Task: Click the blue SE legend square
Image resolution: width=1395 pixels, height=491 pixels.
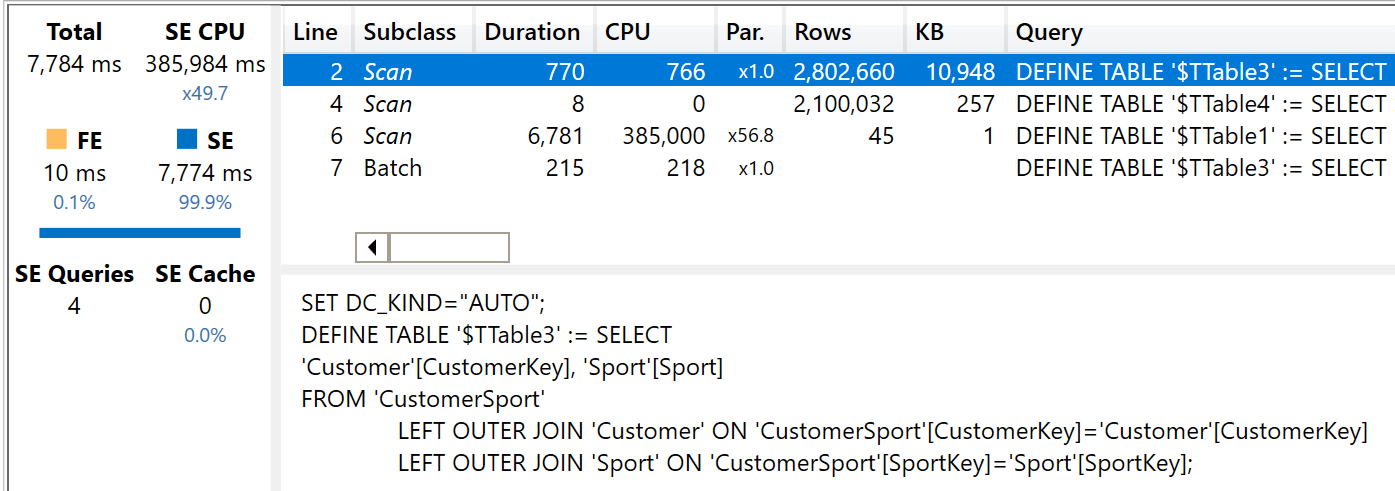Action: 187,139
